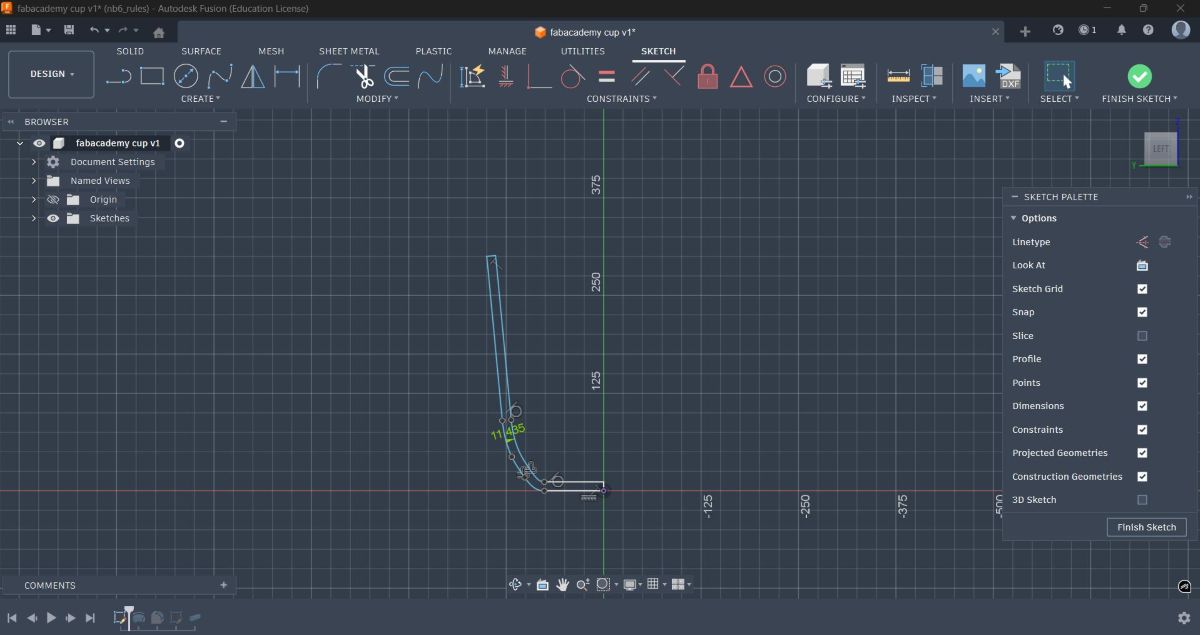Activate the Trim tool under Modify
Screen dimensions: 1200x635
pyautogui.click(x=365, y=76)
